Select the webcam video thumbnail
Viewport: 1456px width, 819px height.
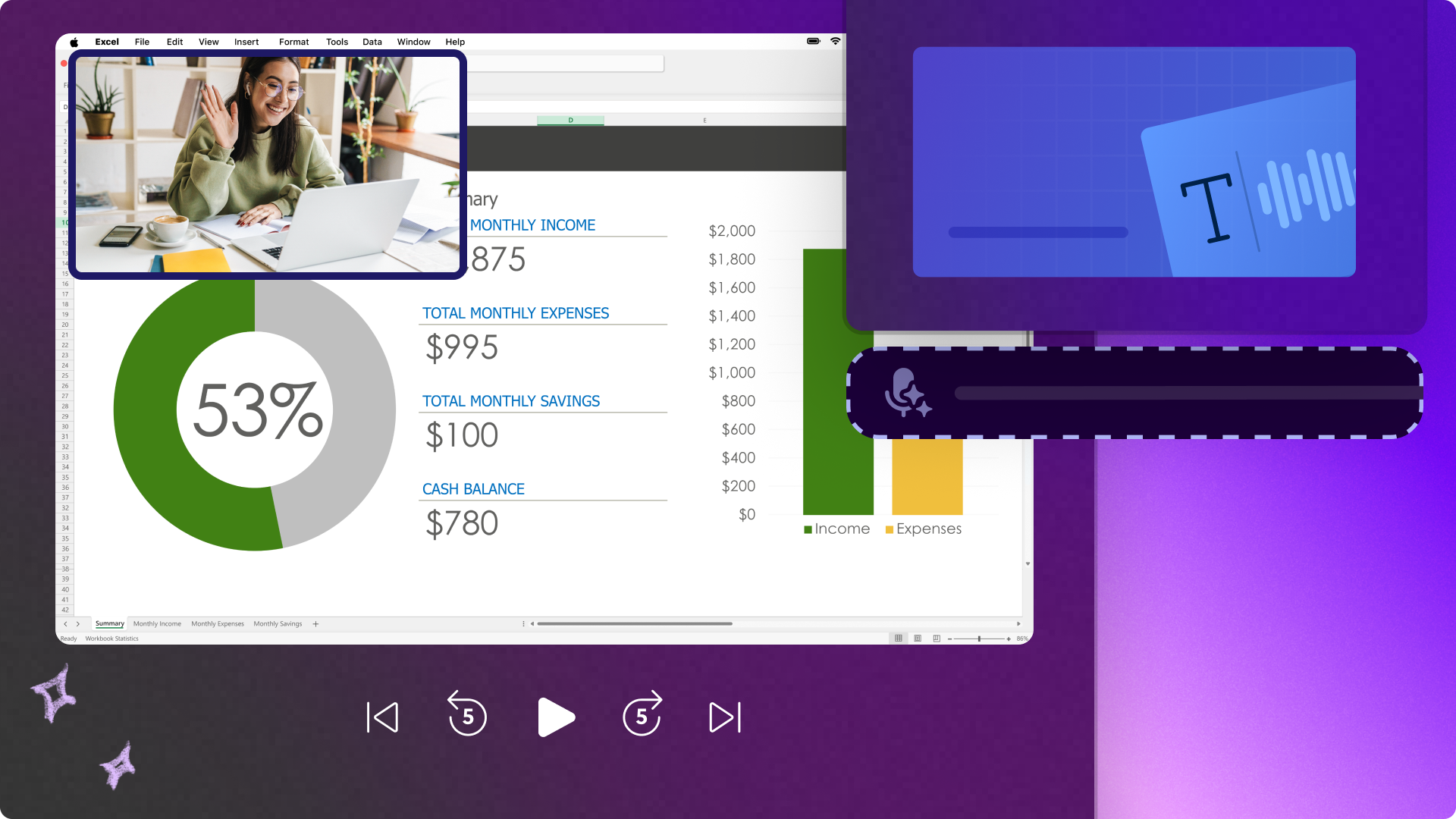[x=268, y=165]
